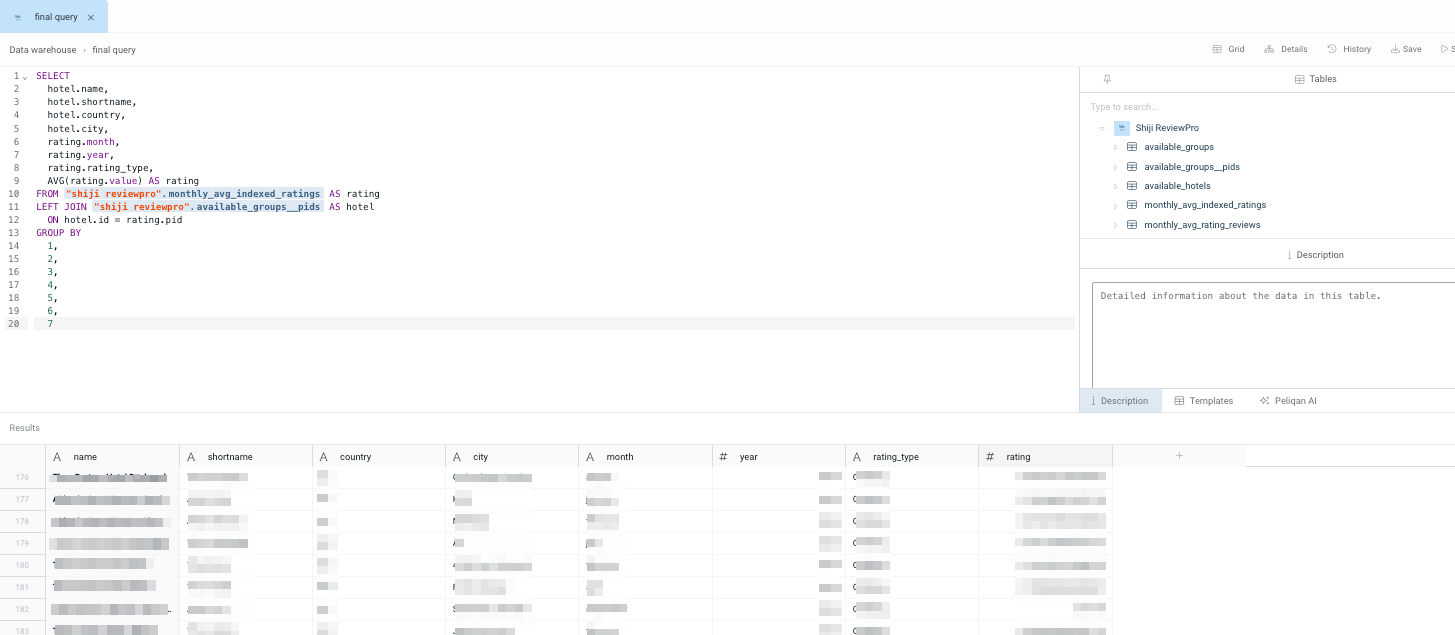Select result row 182
The width and height of the screenshot is (1455, 635).
pos(23,609)
